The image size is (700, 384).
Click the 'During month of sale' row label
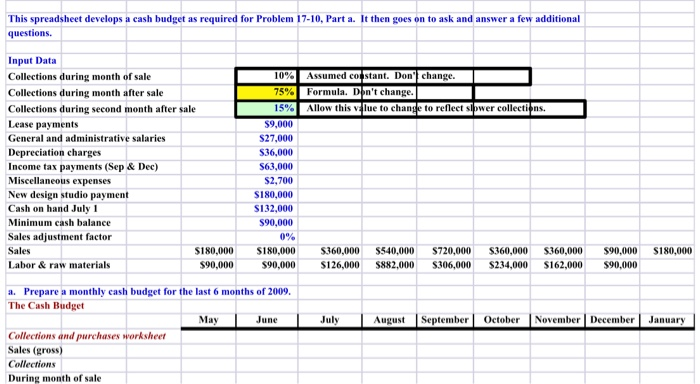coord(54,378)
